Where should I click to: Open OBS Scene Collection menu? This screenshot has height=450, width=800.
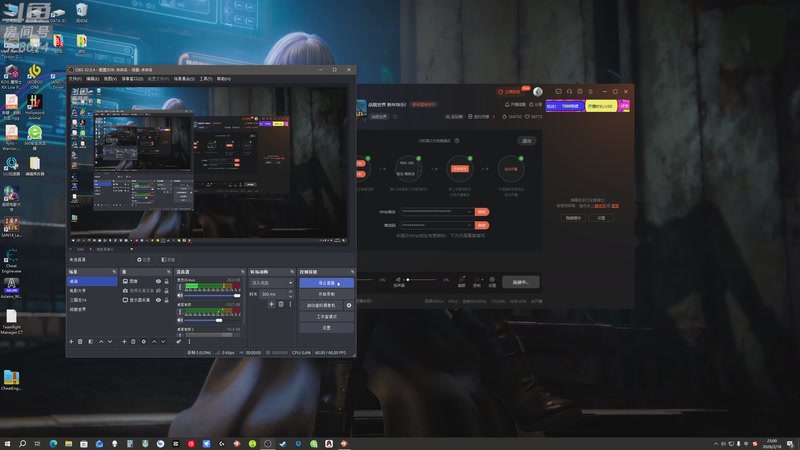point(184,79)
